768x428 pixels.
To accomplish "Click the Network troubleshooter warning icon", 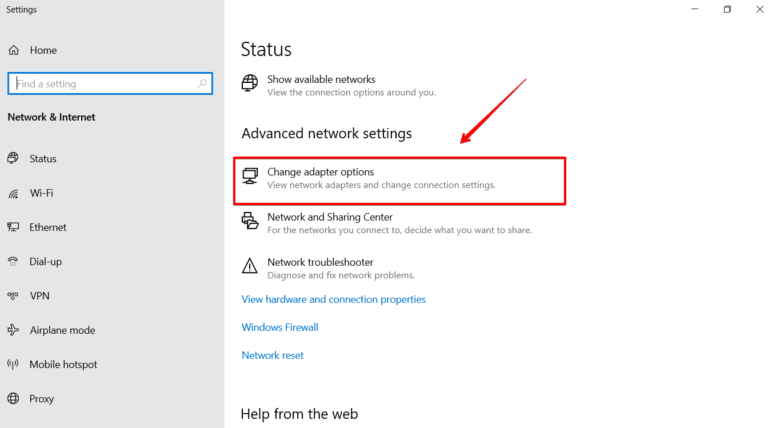I will pos(250,266).
